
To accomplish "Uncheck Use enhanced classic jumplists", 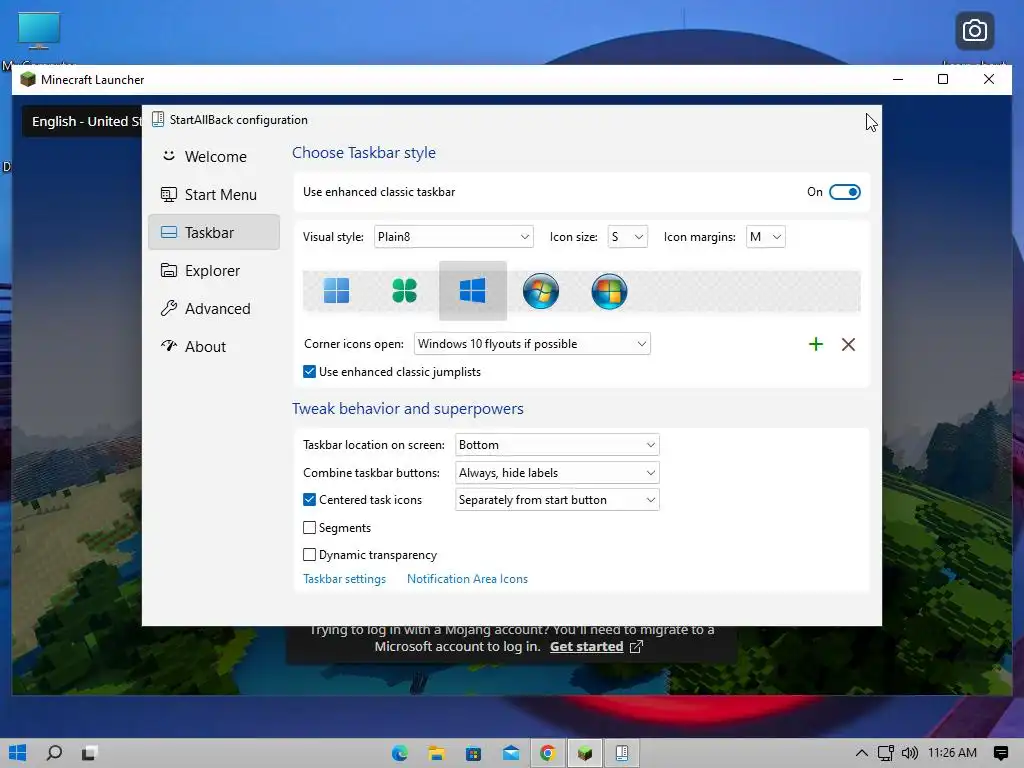I will (x=310, y=372).
